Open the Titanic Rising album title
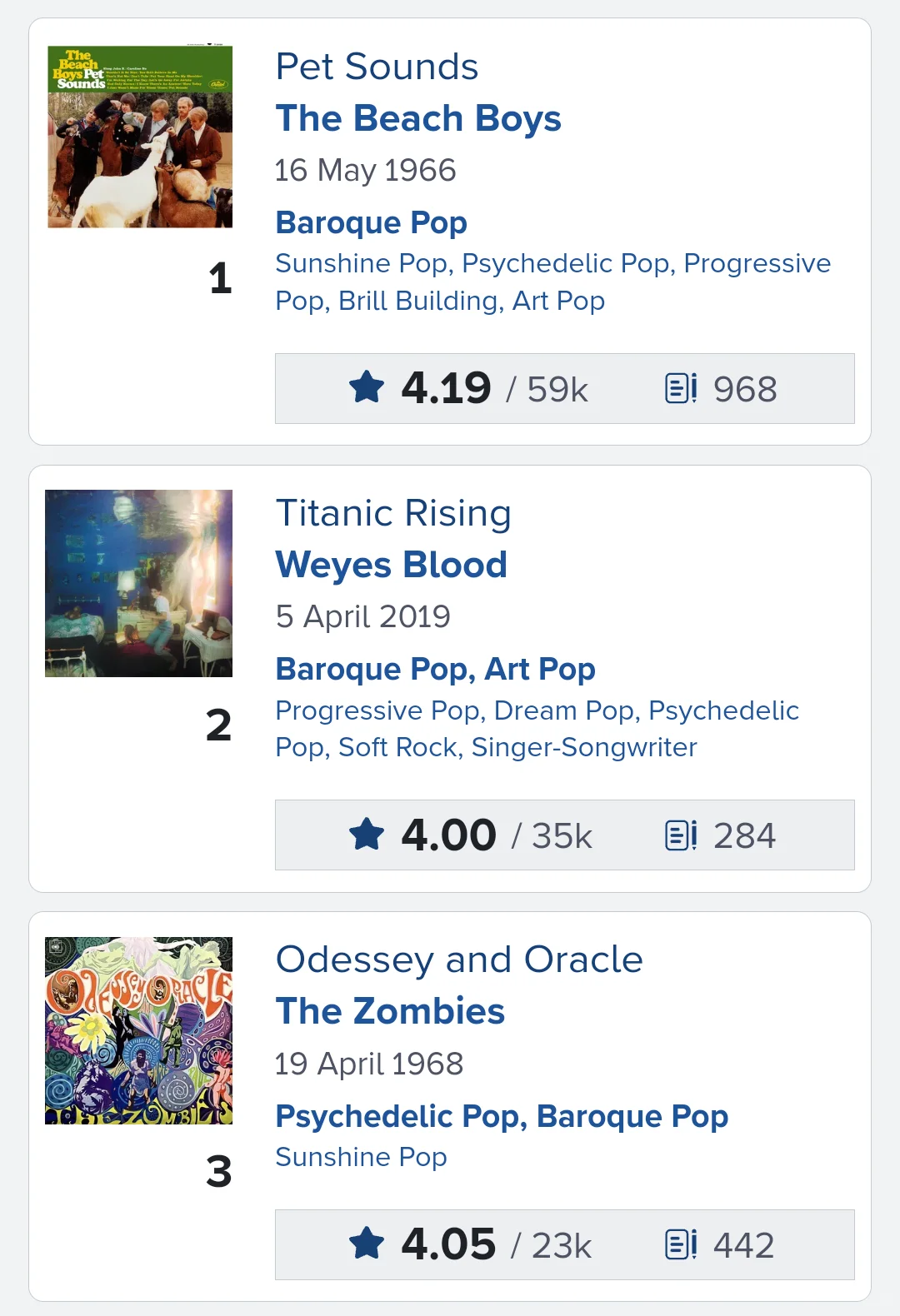Image resolution: width=900 pixels, height=1316 pixels. coord(393,513)
